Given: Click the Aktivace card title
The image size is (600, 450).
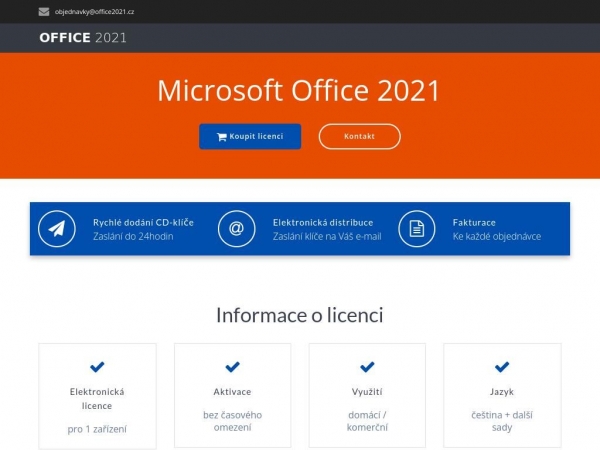Looking at the screenshot, I should click(x=232, y=392).
